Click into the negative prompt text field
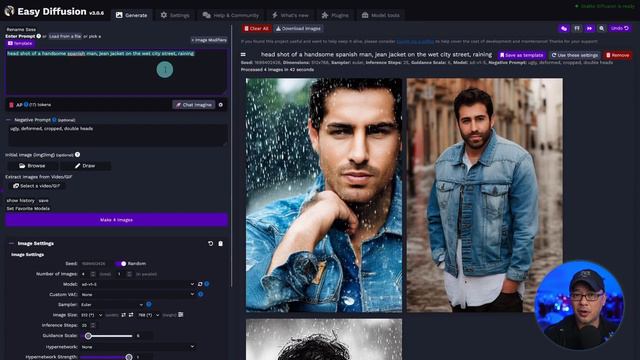The width and height of the screenshot is (640, 360). pyautogui.click(x=118, y=135)
